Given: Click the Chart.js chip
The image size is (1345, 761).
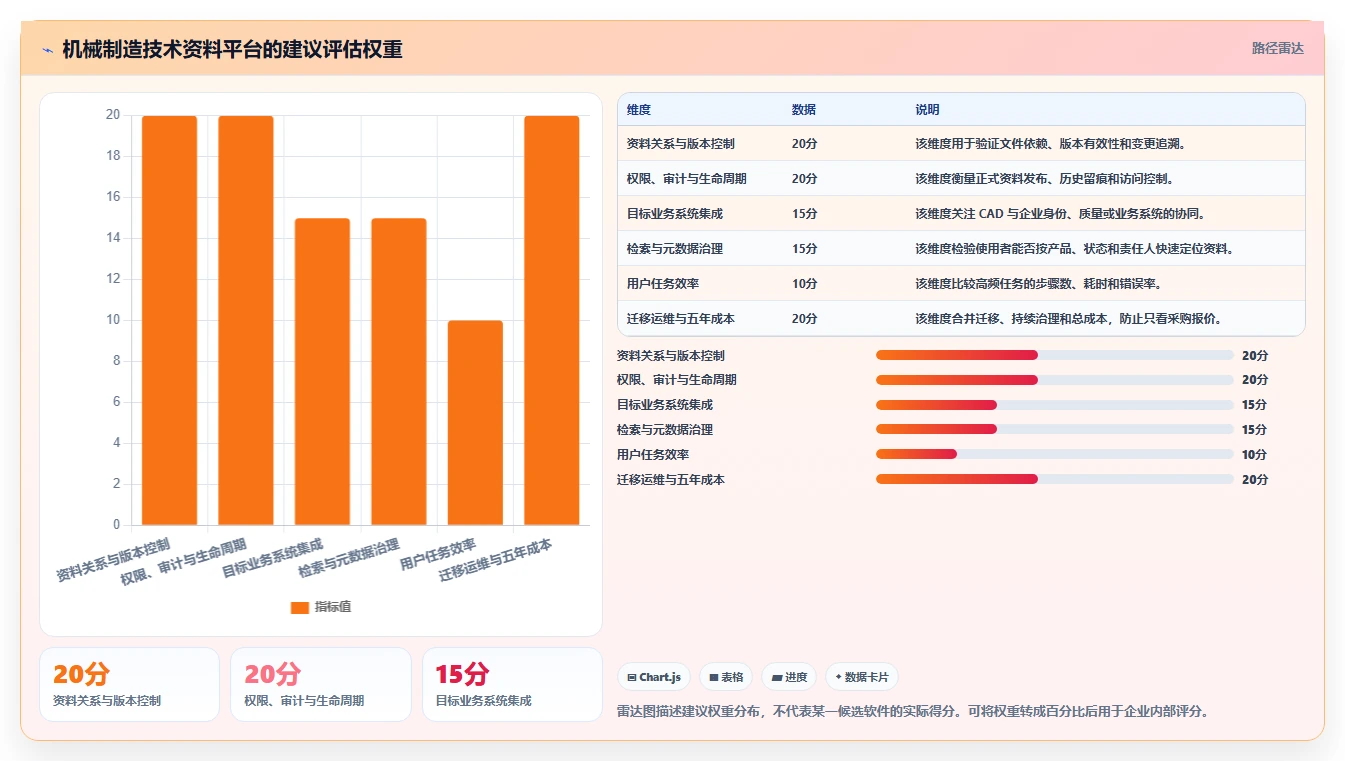Looking at the screenshot, I should (x=654, y=677).
